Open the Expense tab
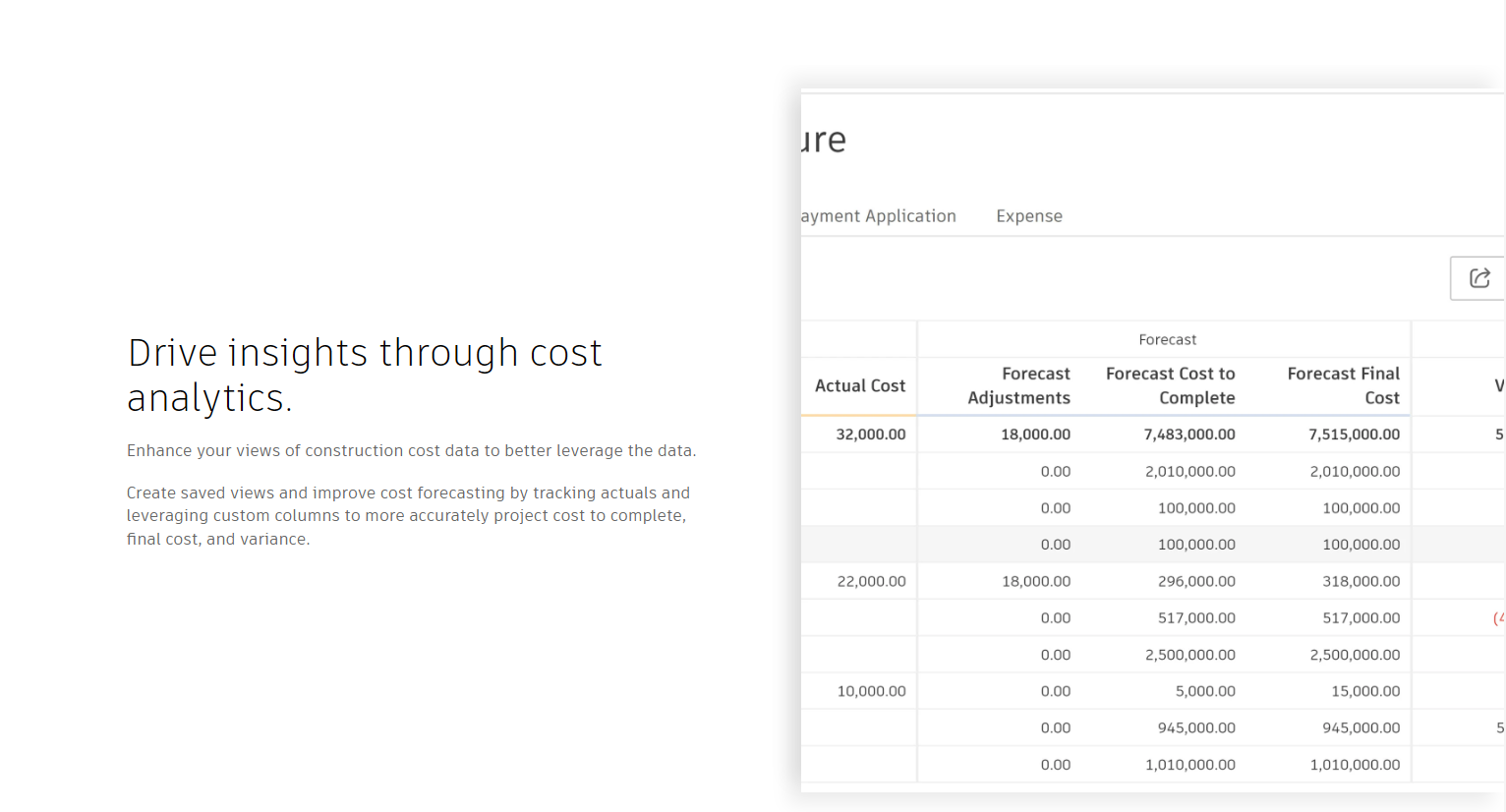 1029,216
